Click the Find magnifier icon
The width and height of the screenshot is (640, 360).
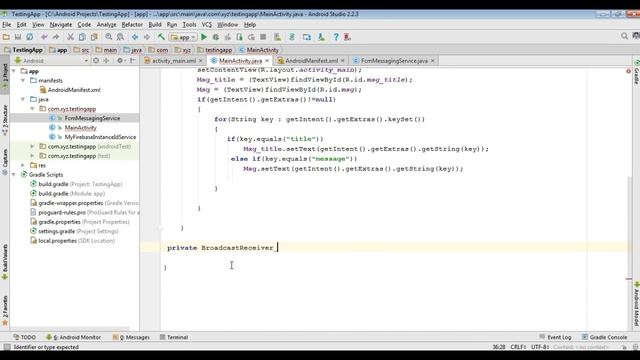click(x=109, y=37)
